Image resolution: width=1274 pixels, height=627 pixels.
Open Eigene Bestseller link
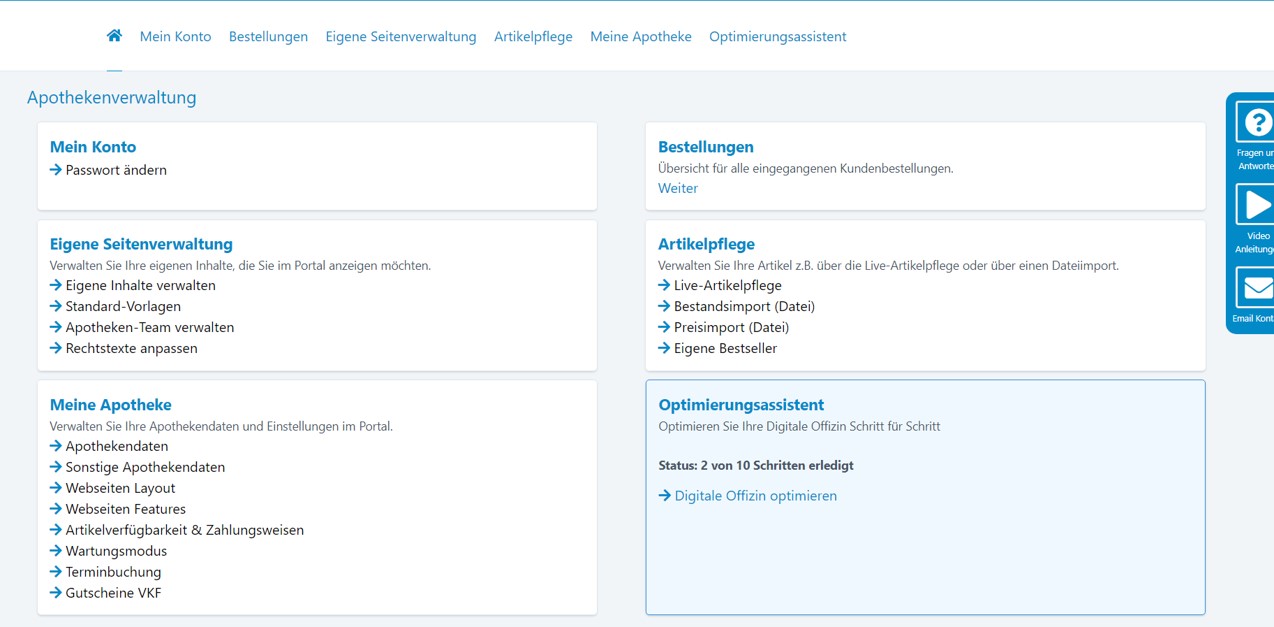pyautogui.click(x=725, y=348)
